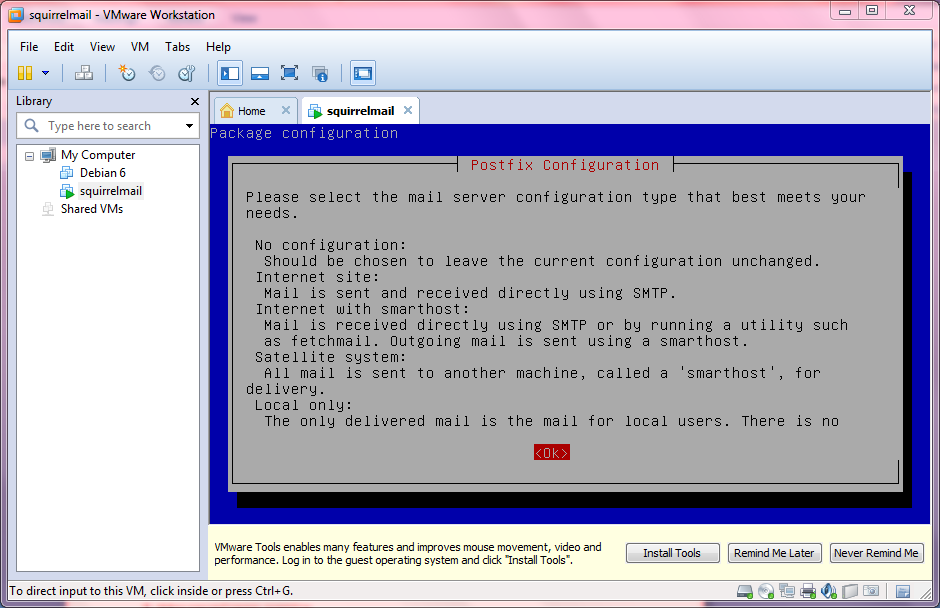Switch to the squirrelmail tab
This screenshot has width=940, height=608.
pyautogui.click(x=360, y=111)
